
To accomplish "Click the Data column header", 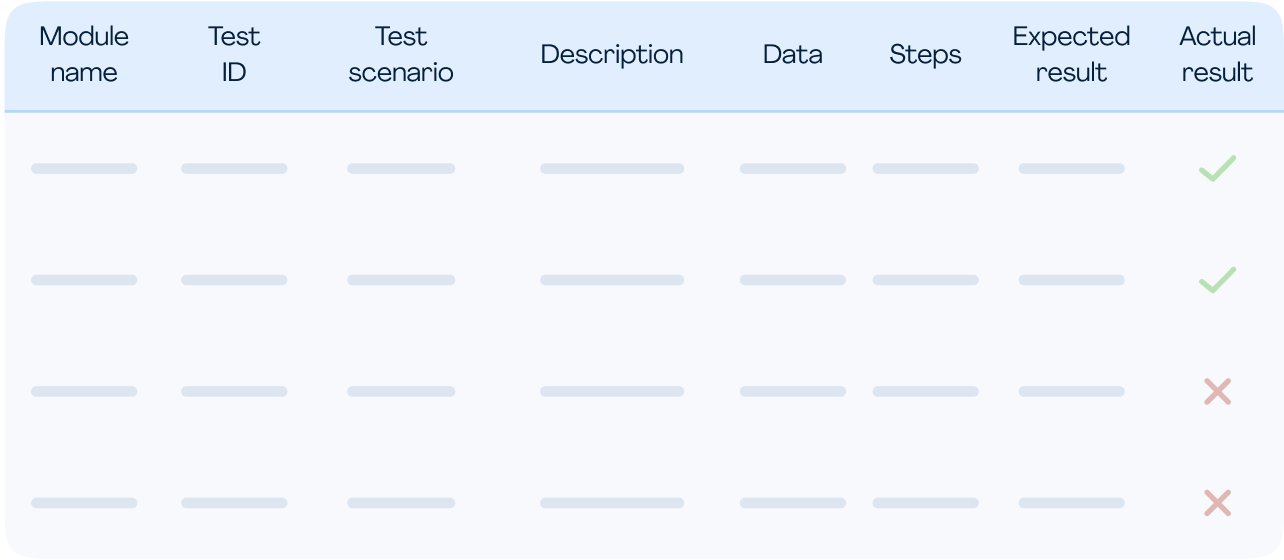I will click(x=793, y=54).
